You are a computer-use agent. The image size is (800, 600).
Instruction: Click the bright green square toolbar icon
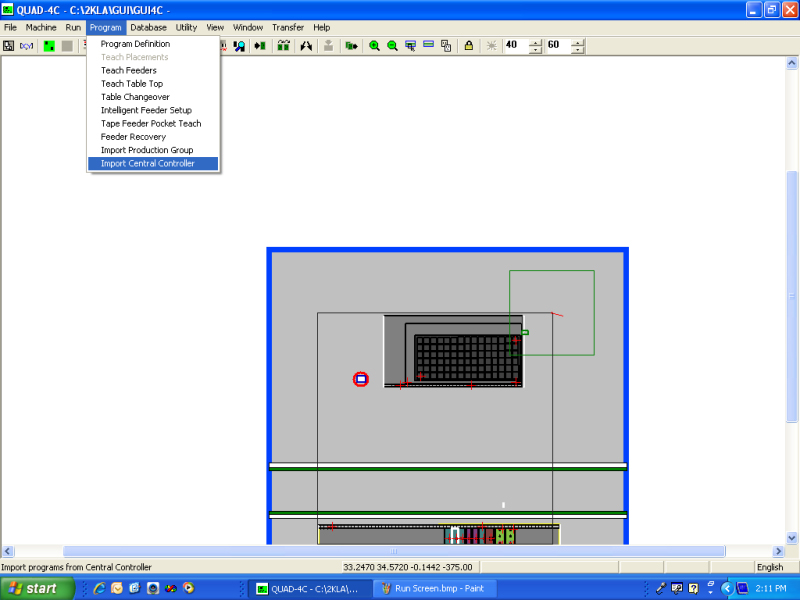[49, 46]
